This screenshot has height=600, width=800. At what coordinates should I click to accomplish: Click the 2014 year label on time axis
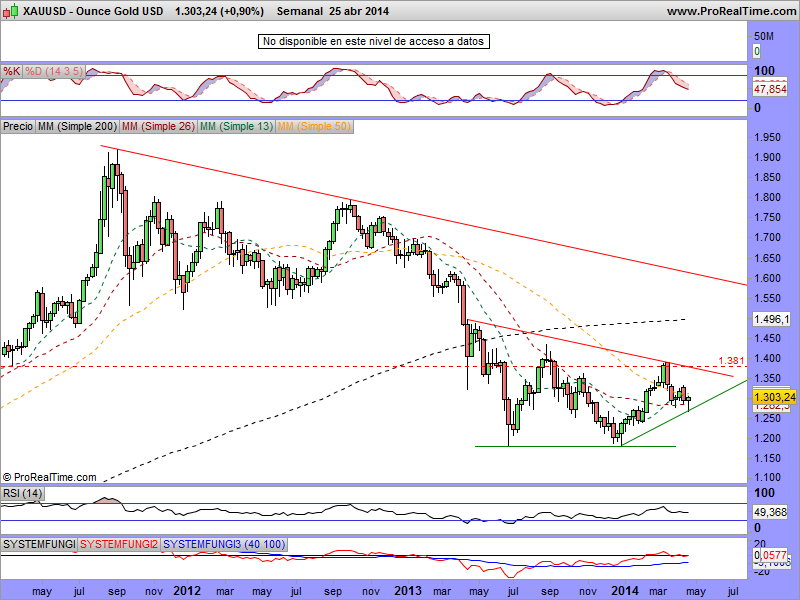[x=625, y=591]
